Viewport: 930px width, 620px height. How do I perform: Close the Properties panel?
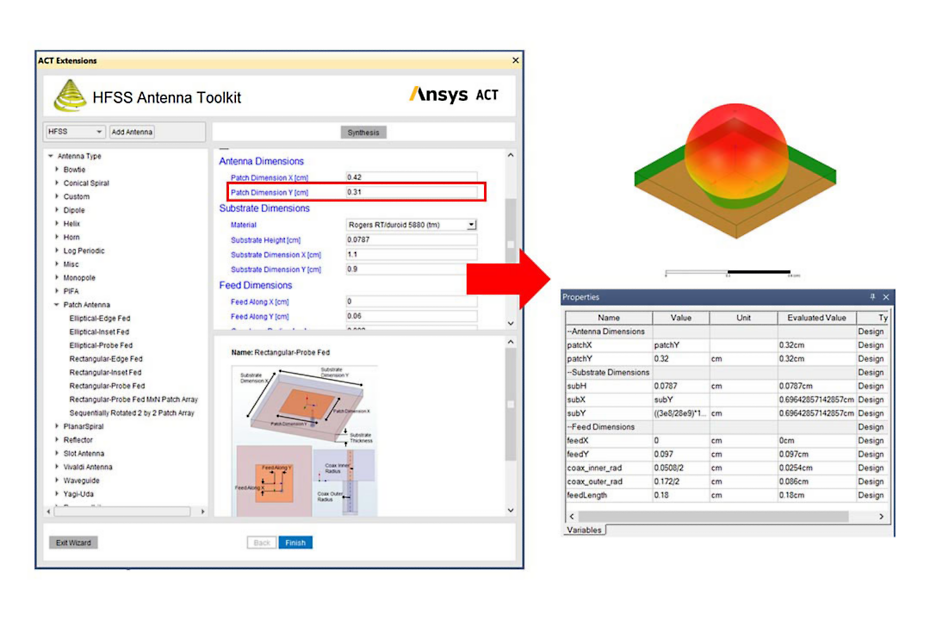coord(886,297)
